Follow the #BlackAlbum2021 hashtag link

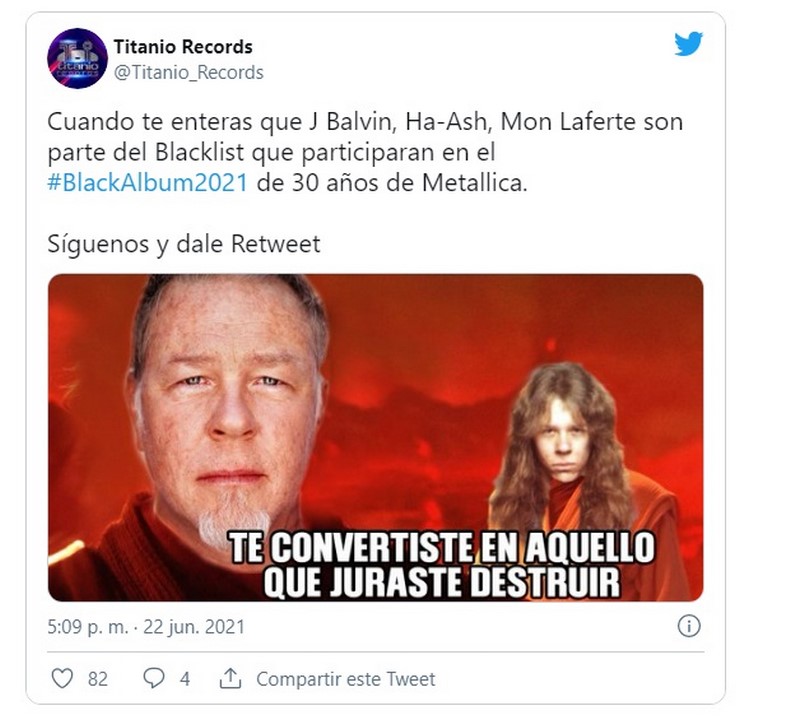147,183
